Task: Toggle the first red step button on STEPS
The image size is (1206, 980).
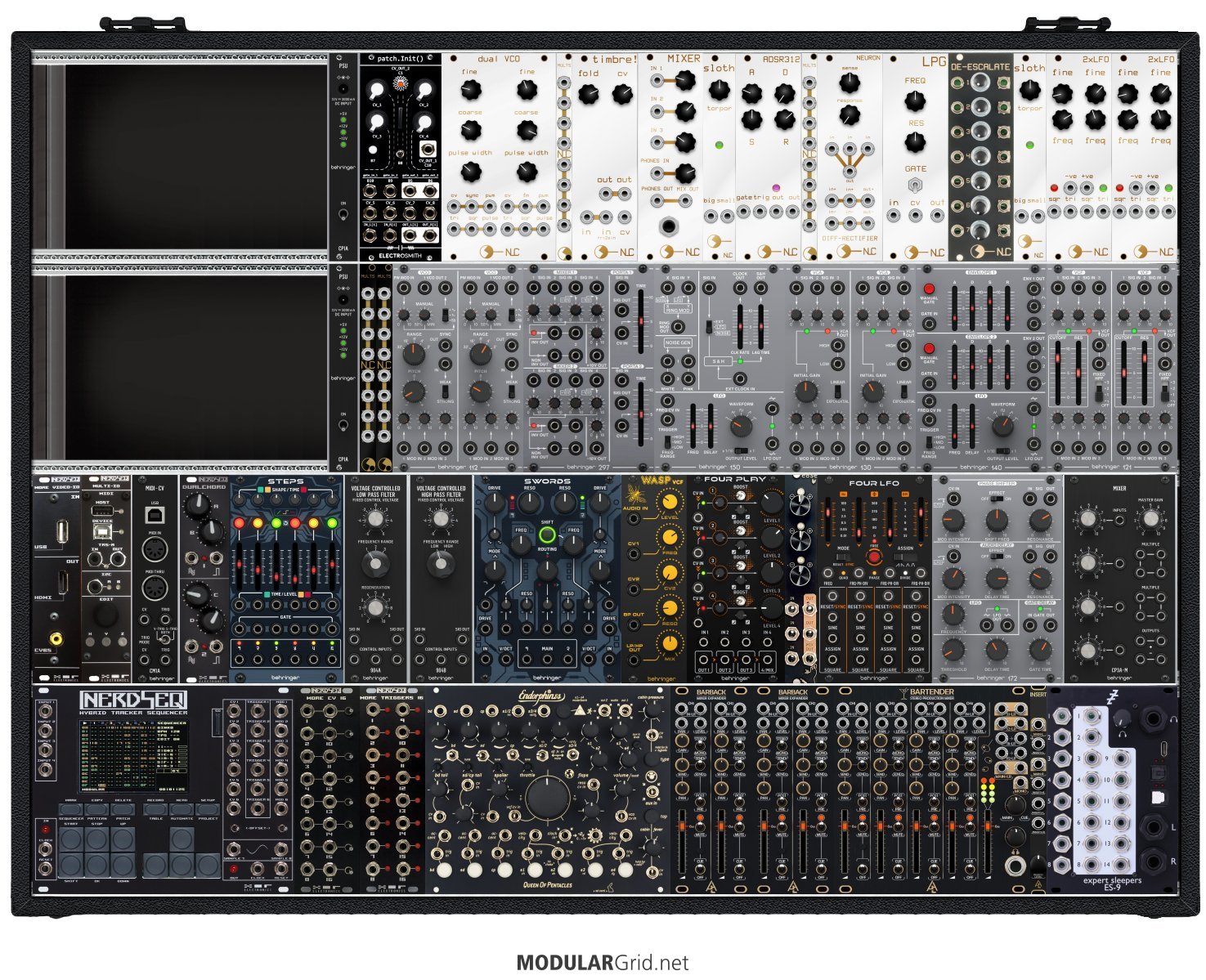Action: (240, 523)
